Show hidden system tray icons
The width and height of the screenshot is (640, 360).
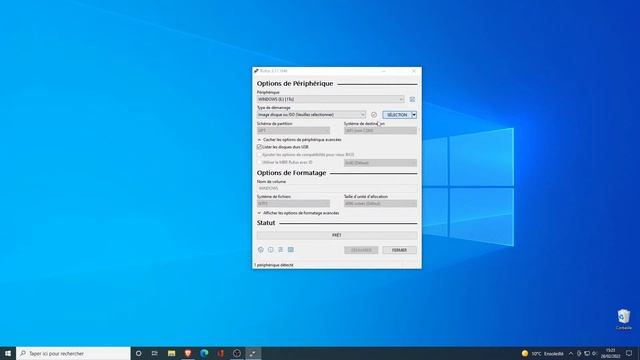click(571, 353)
